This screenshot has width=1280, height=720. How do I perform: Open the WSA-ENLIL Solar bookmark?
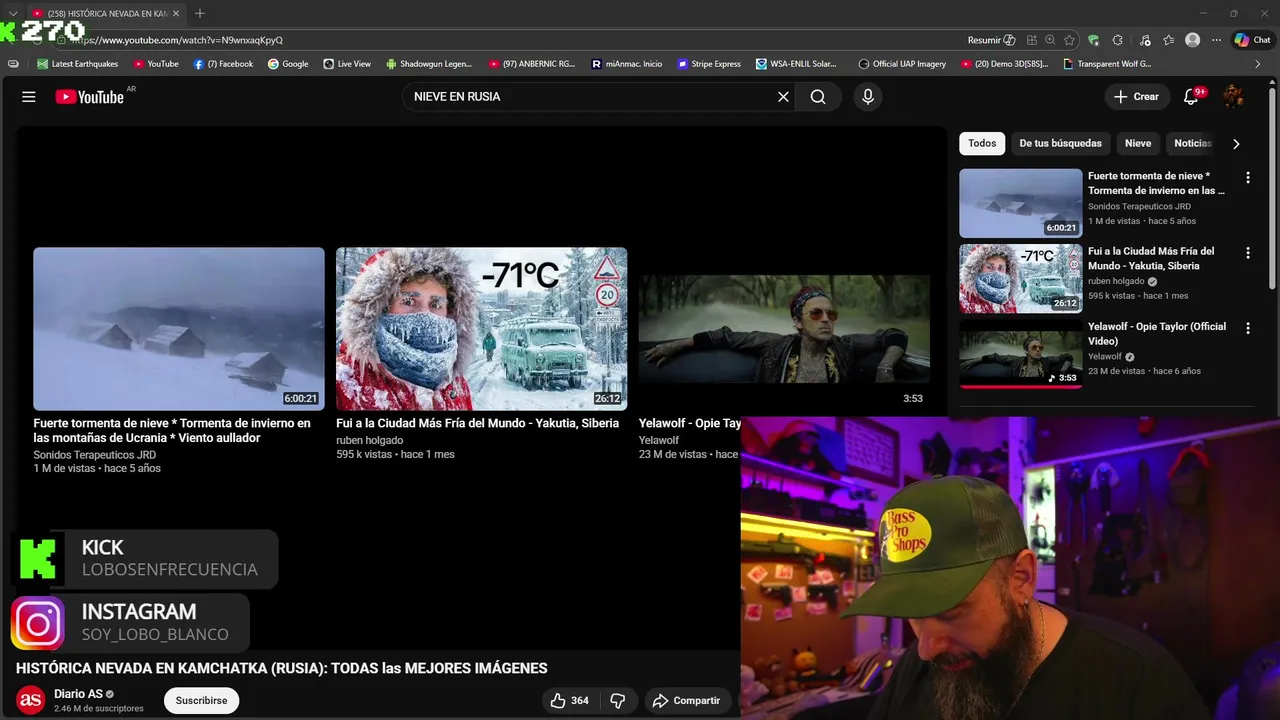click(x=796, y=64)
